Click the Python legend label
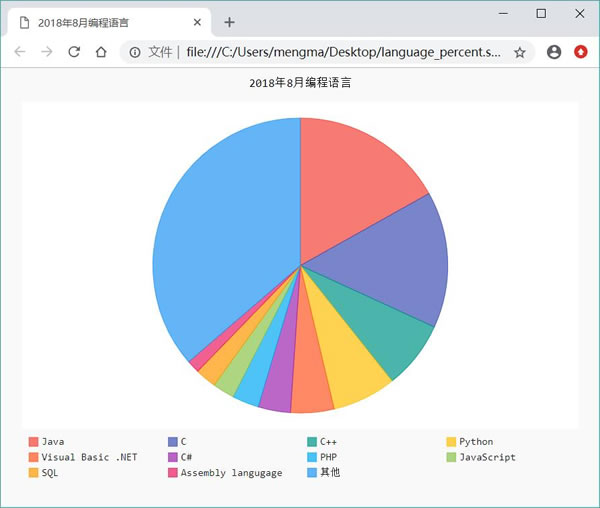 [476, 442]
